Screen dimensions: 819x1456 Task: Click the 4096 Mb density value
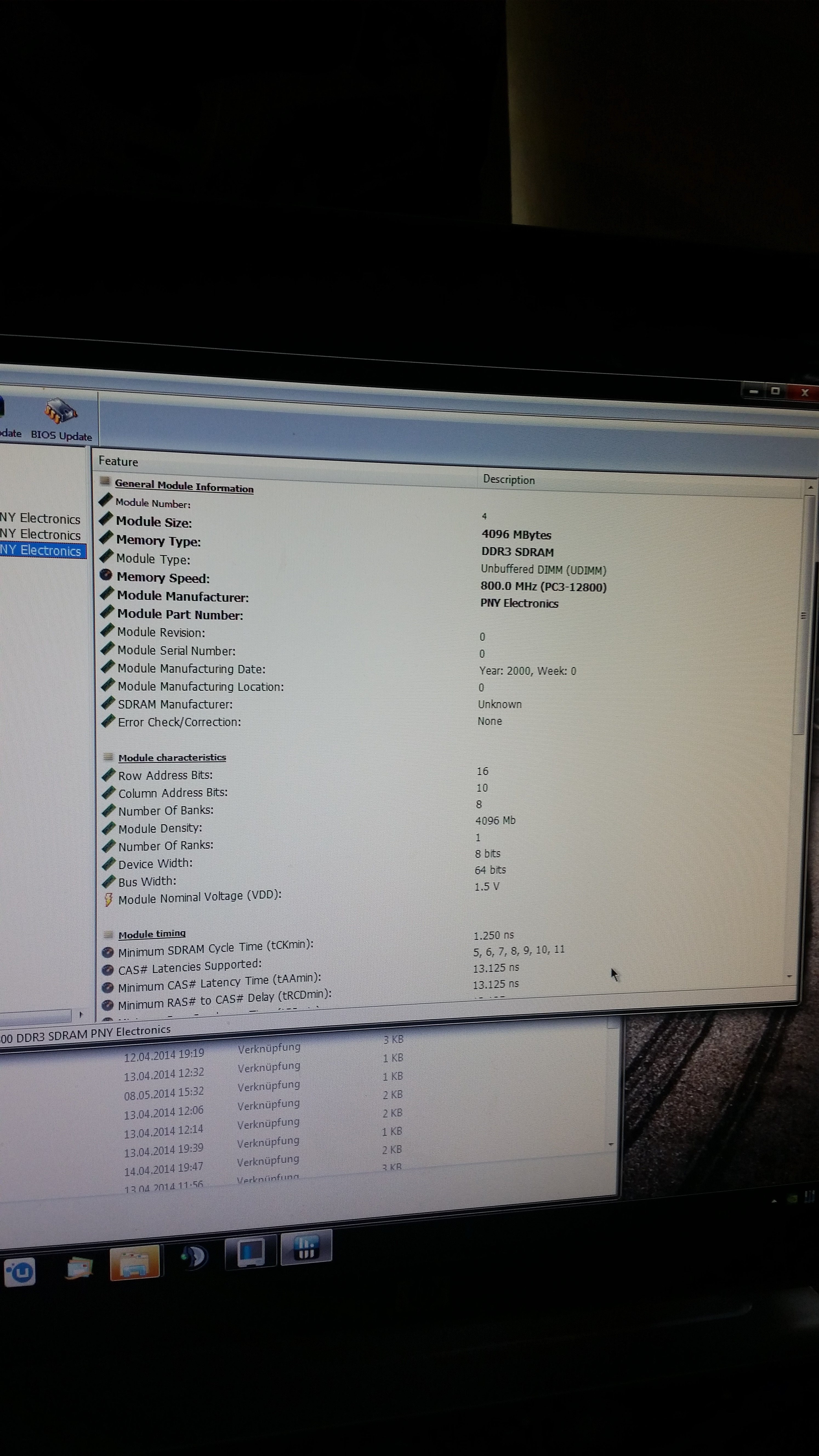click(495, 820)
